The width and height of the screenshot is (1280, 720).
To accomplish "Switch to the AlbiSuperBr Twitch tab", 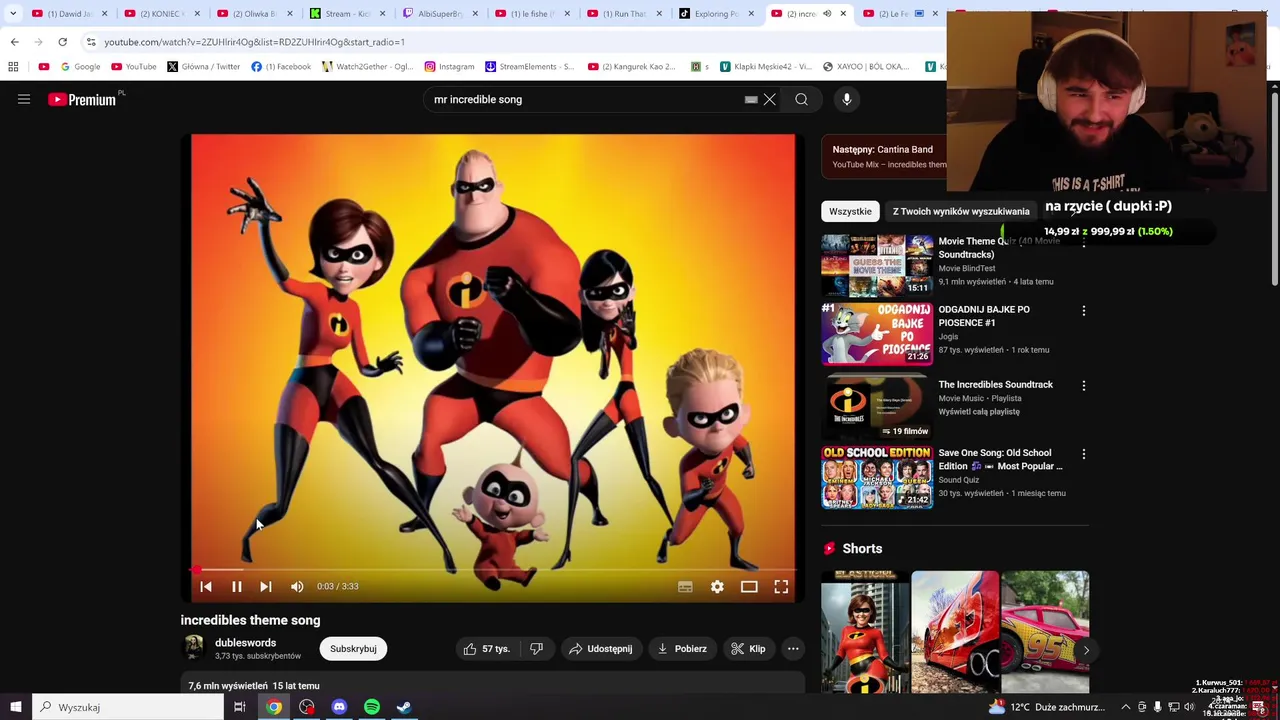I will (x=434, y=14).
